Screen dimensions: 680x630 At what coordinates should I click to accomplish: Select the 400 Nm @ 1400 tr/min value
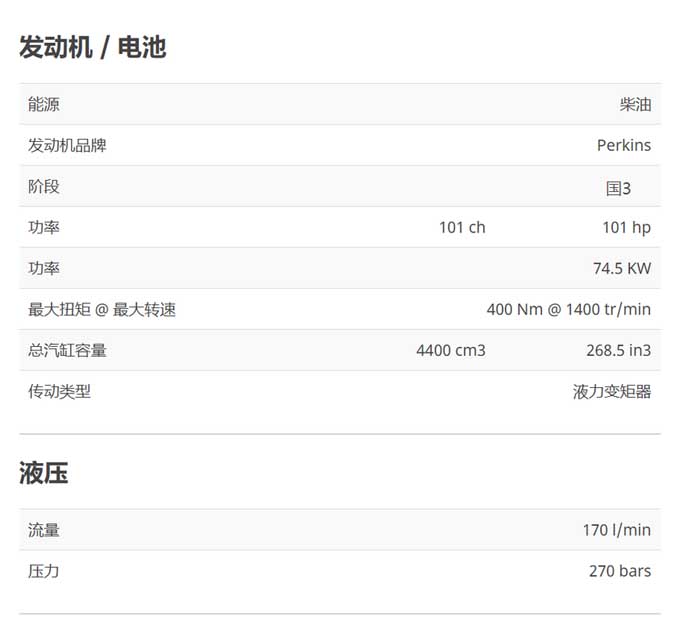tap(568, 309)
